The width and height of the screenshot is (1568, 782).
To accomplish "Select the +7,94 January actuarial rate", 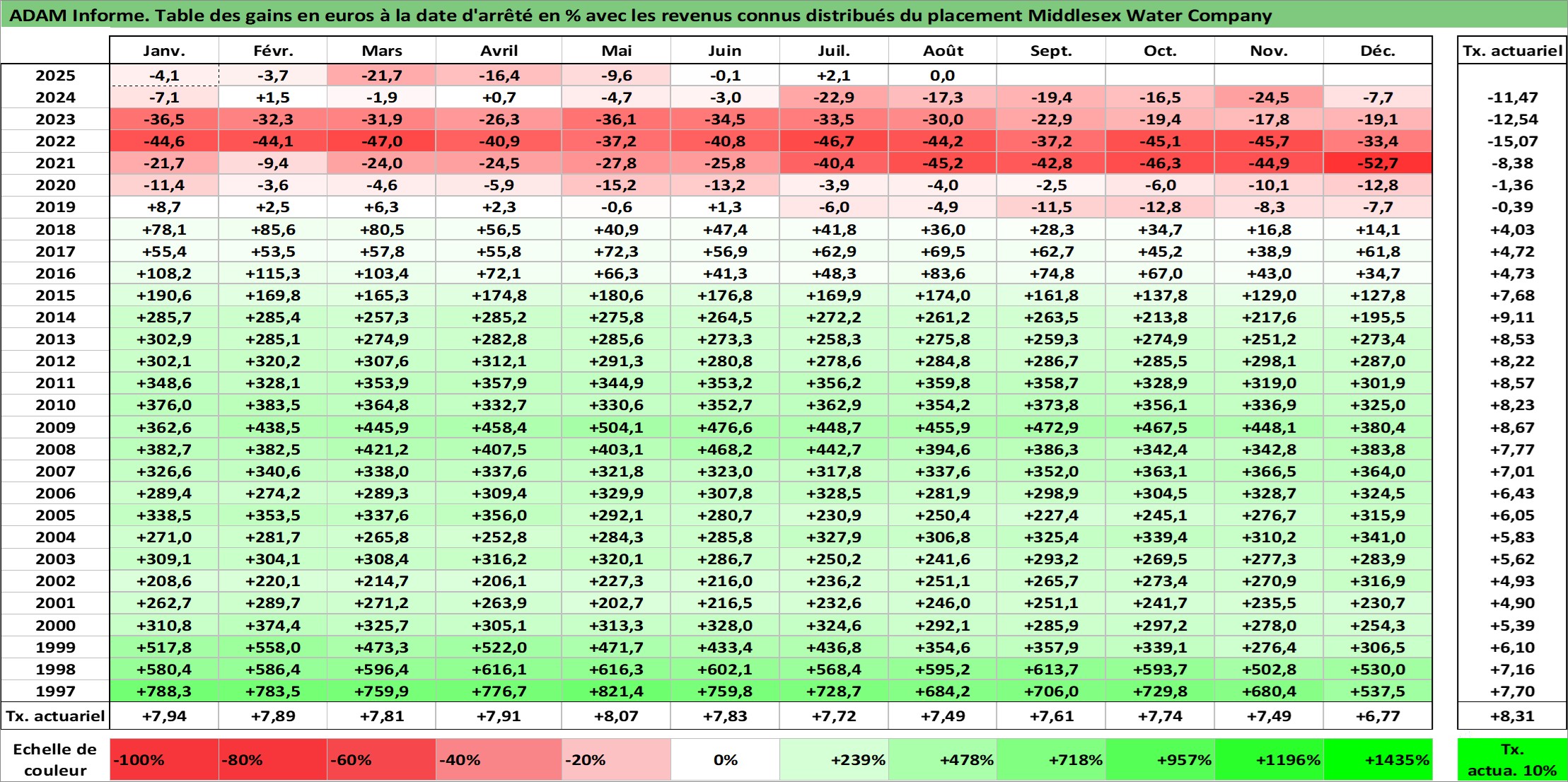I will [x=164, y=716].
